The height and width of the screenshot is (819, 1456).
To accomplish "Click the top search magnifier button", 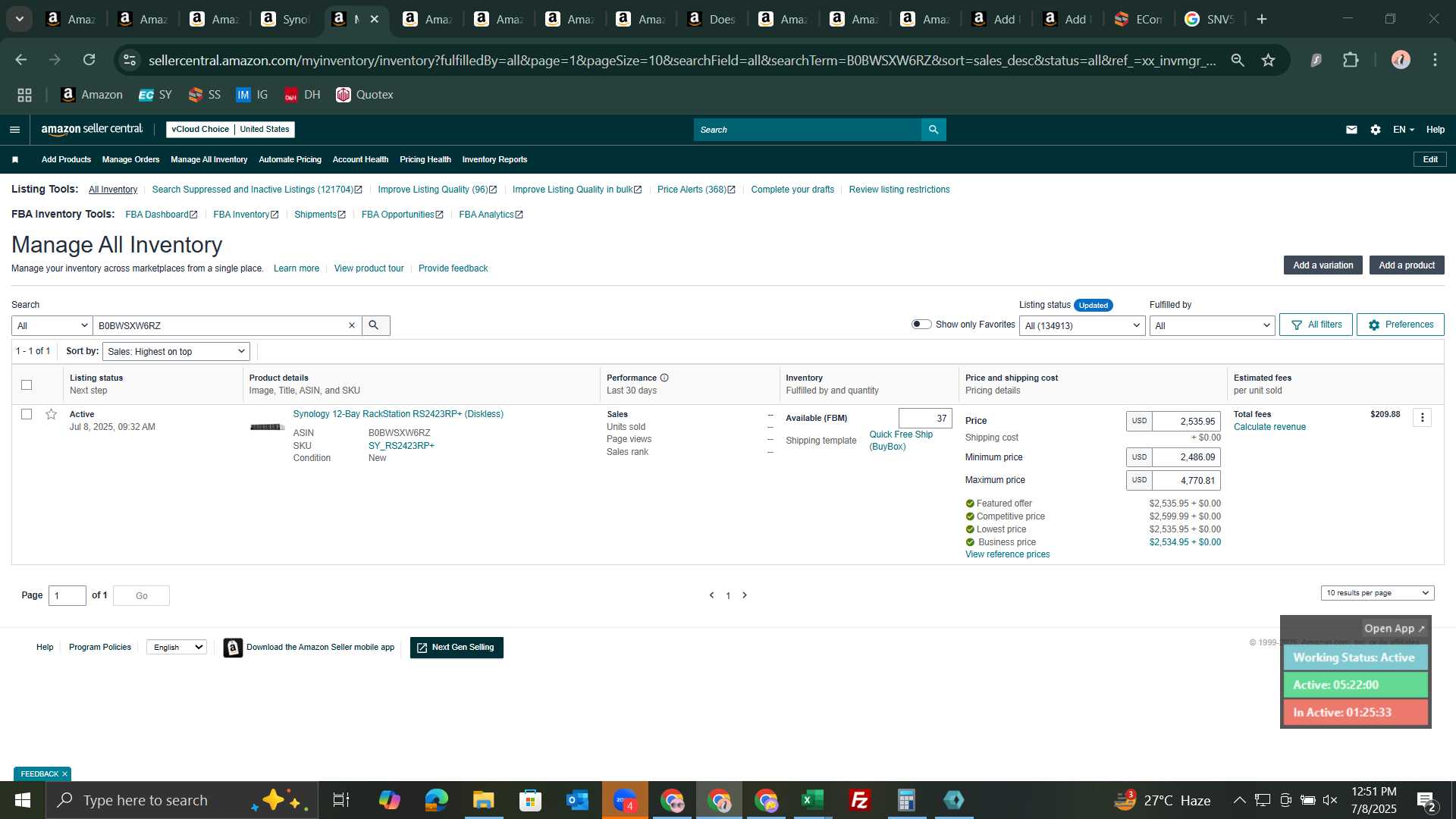I will pos(934,130).
